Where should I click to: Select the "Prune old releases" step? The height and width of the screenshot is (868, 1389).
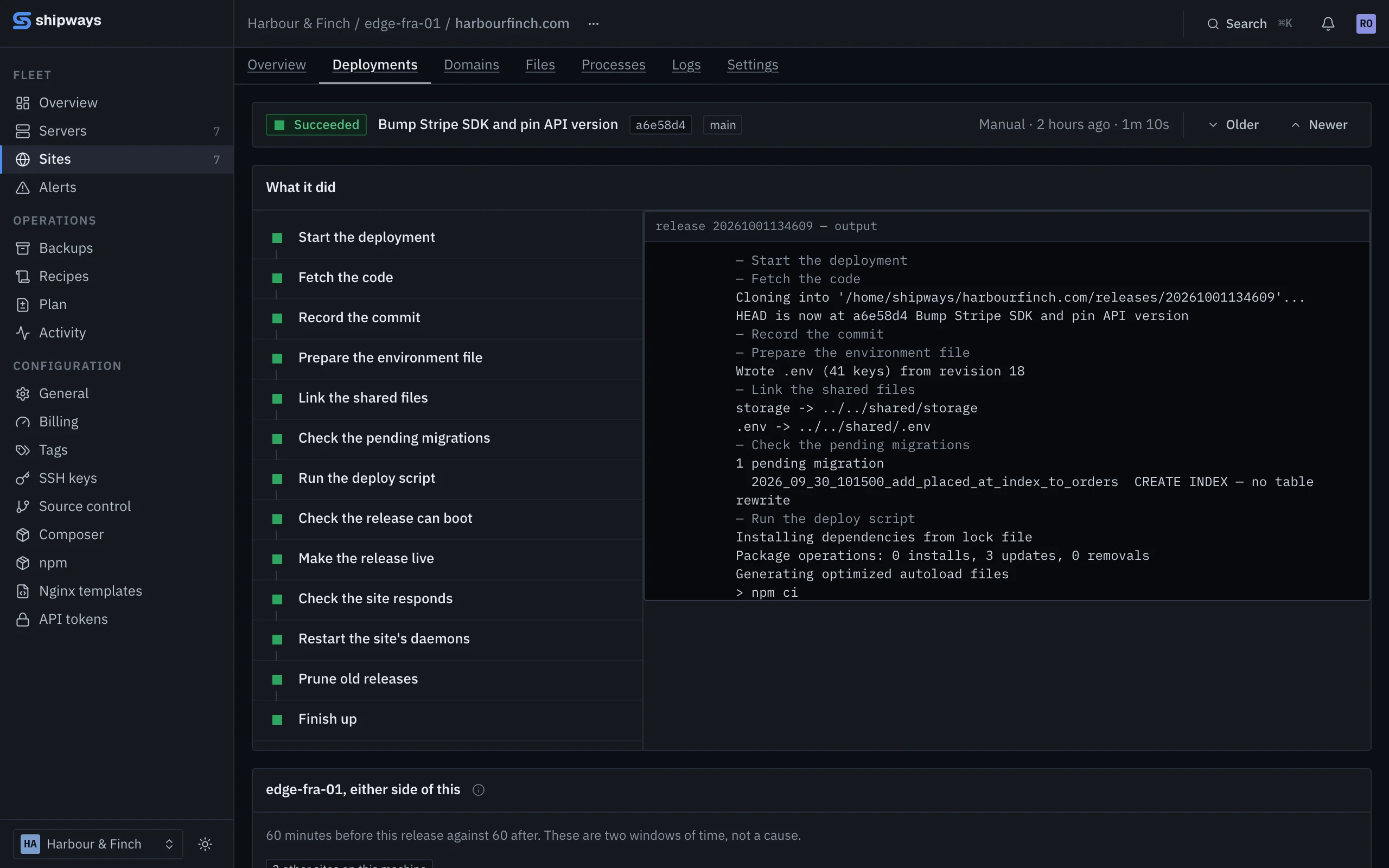click(447, 680)
